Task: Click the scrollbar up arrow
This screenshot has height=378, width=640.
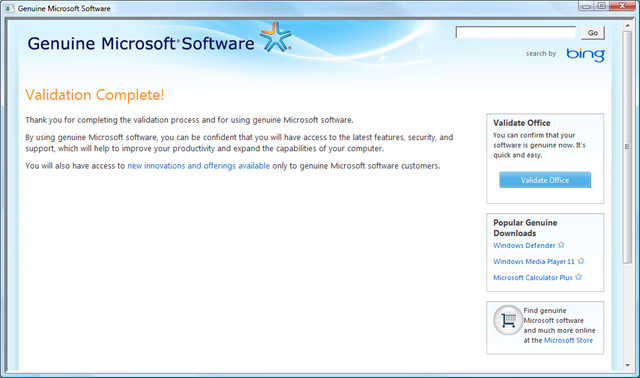Action: point(627,25)
